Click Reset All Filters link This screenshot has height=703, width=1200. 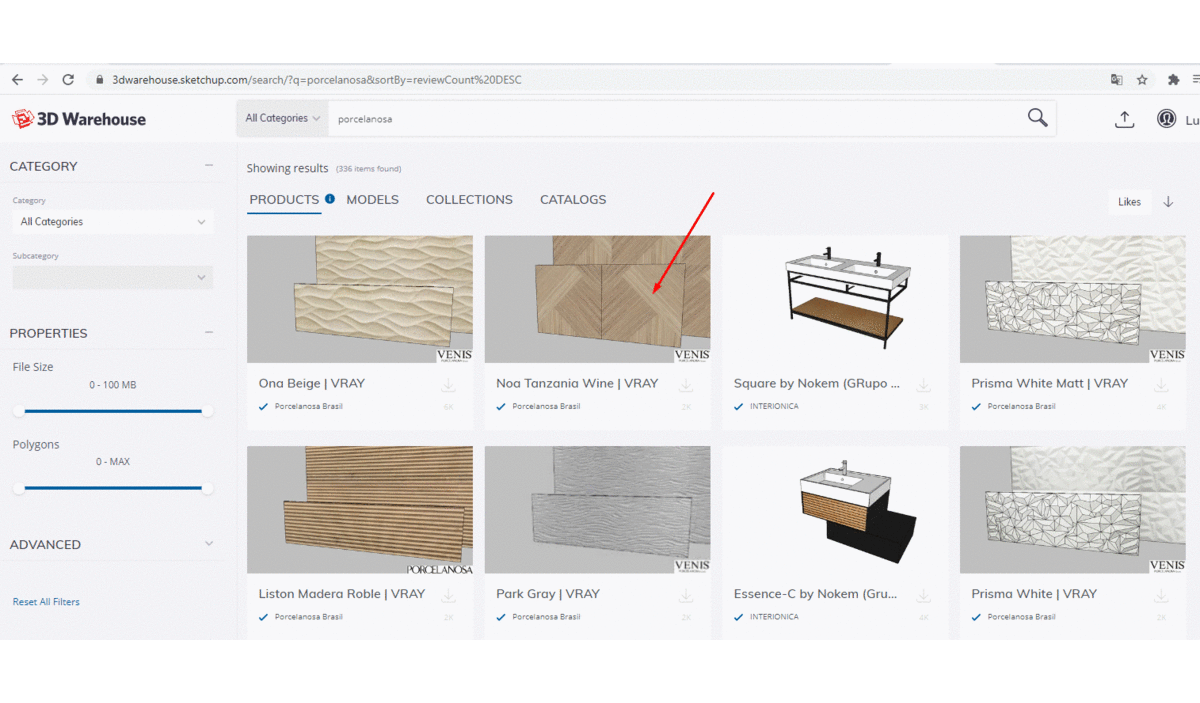tap(46, 602)
